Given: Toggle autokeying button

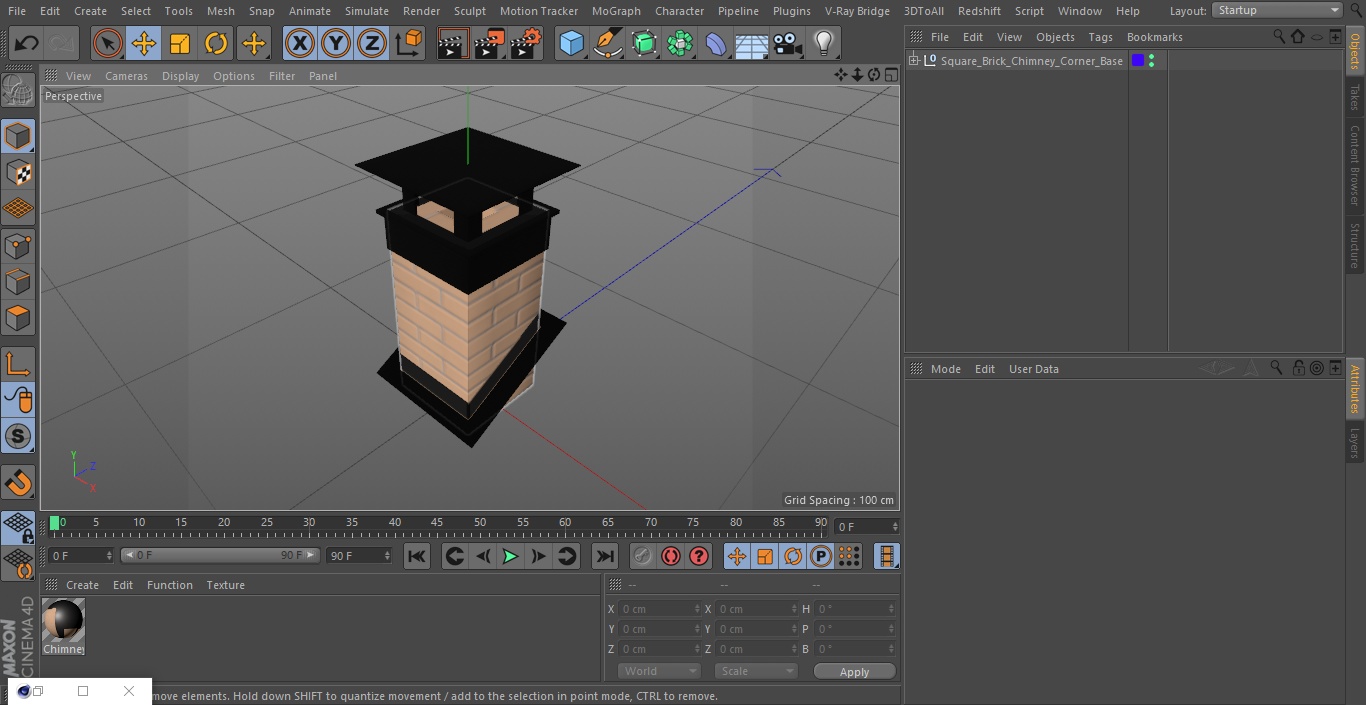Looking at the screenshot, I should click(x=671, y=557).
